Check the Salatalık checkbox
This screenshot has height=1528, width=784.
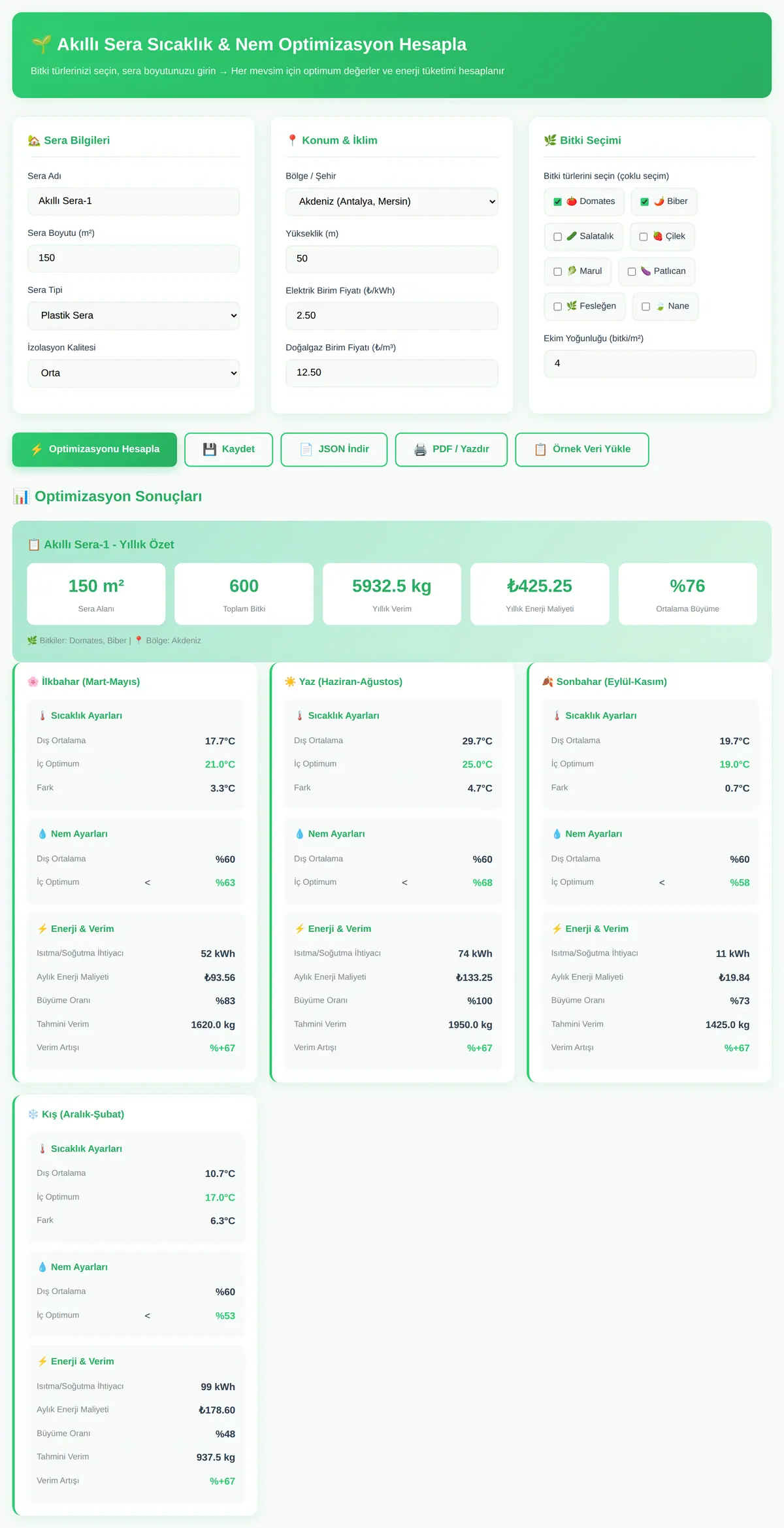click(557, 237)
